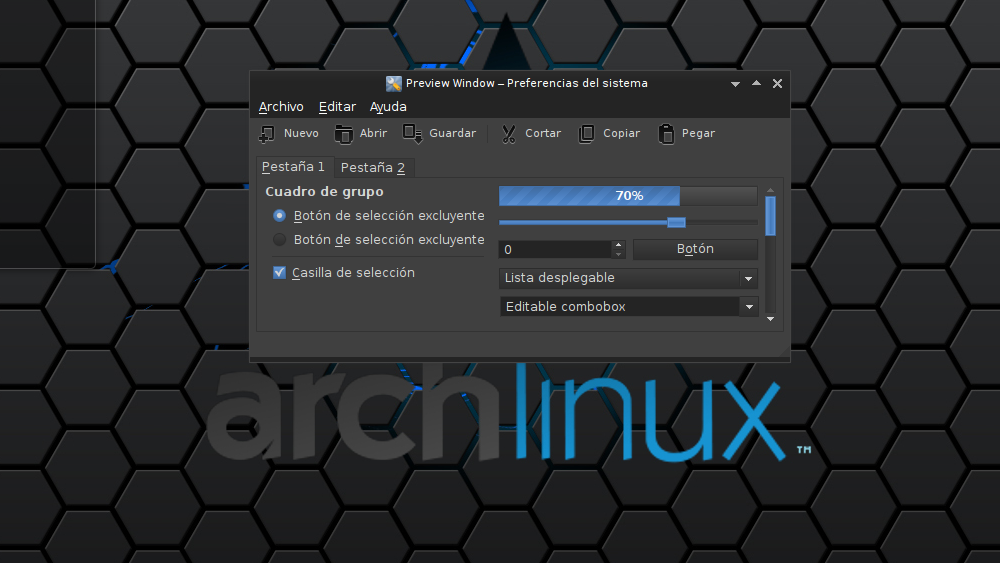Click the Pegar clipboard icon
This screenshot has width=1000, height=563.
tap(666, 133)
